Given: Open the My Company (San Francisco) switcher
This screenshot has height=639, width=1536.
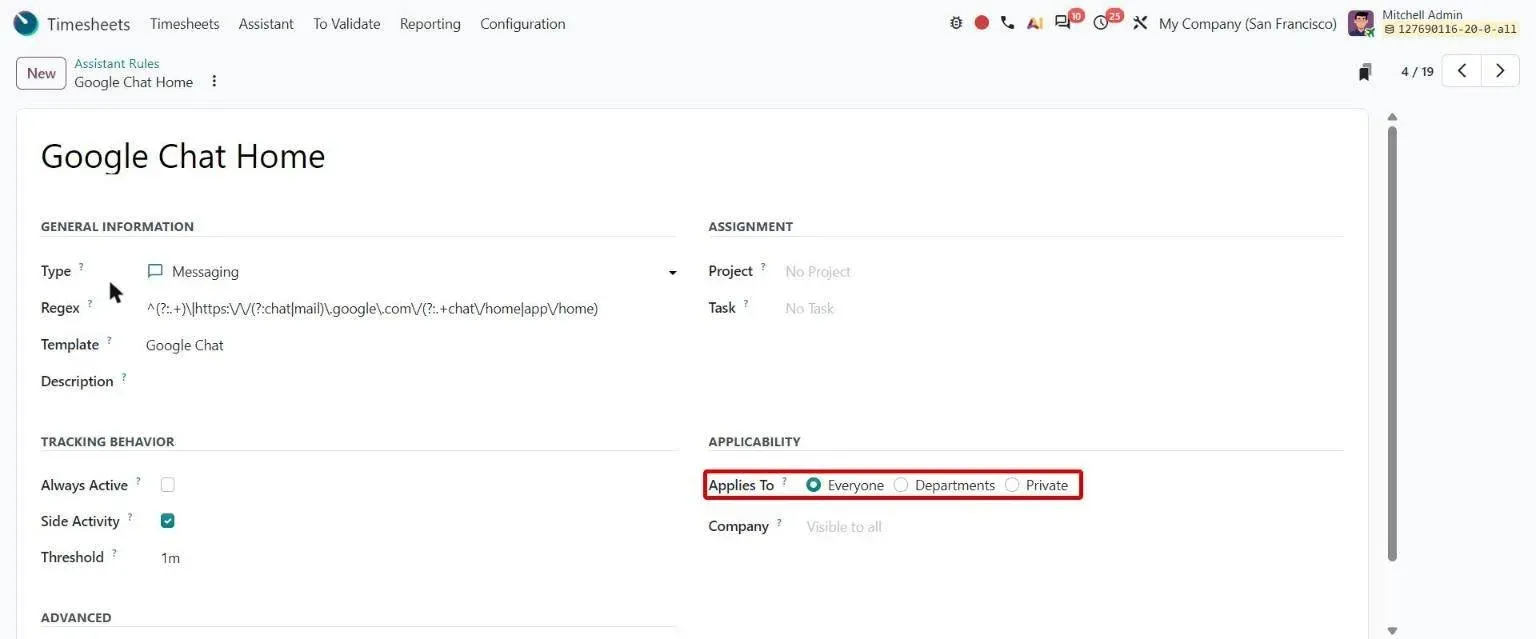Looking at the screenshot, I should (x=1247, y=23).
